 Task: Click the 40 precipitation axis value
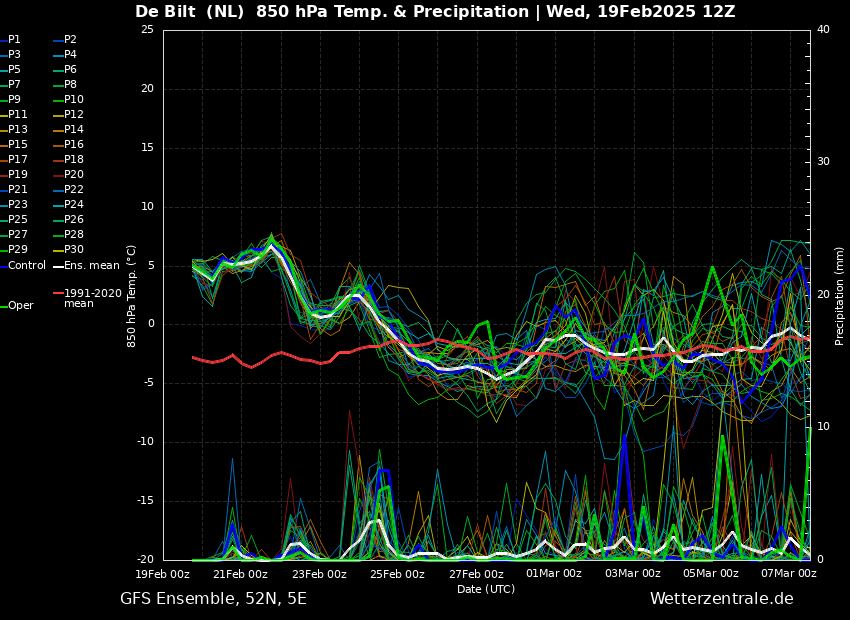pyautogui.click(x=823, y=29)
